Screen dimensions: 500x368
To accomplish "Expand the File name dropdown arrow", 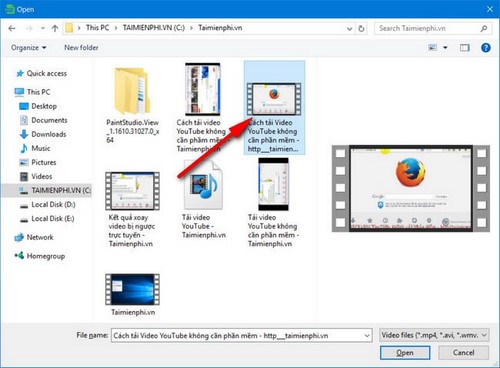I will coord(367,336).
